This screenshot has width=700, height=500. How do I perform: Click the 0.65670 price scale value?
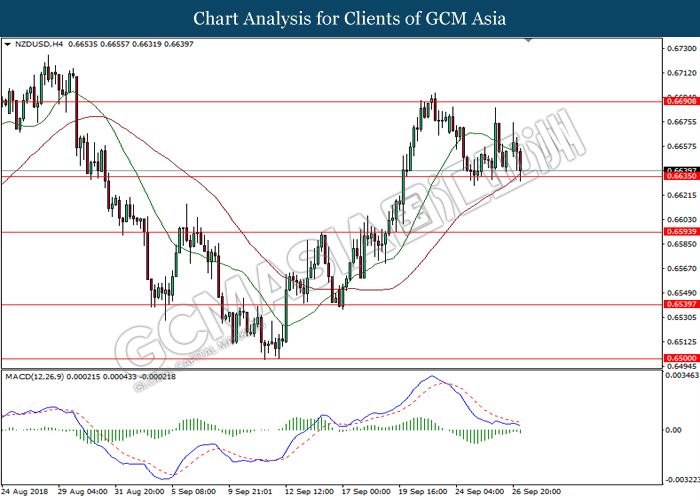[x=681, y=269]
